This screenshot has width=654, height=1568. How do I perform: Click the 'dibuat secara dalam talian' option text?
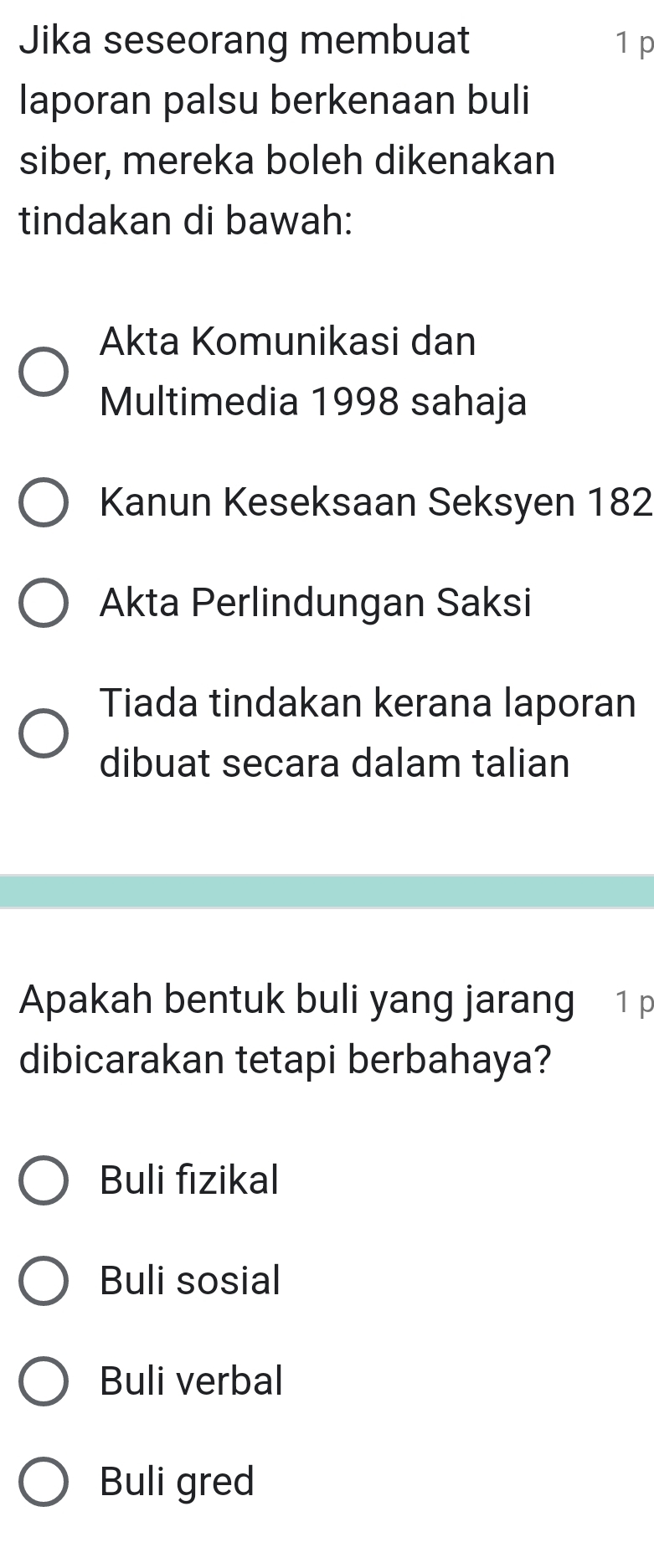[x=335, y=763]
